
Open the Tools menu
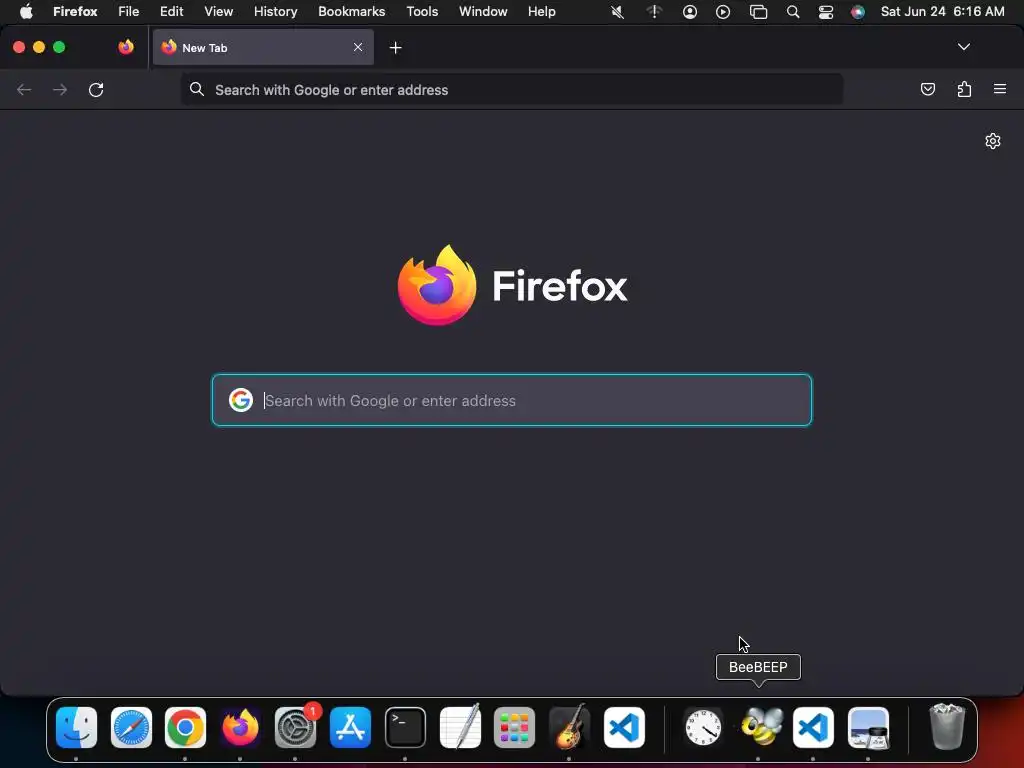pos(423,12)
